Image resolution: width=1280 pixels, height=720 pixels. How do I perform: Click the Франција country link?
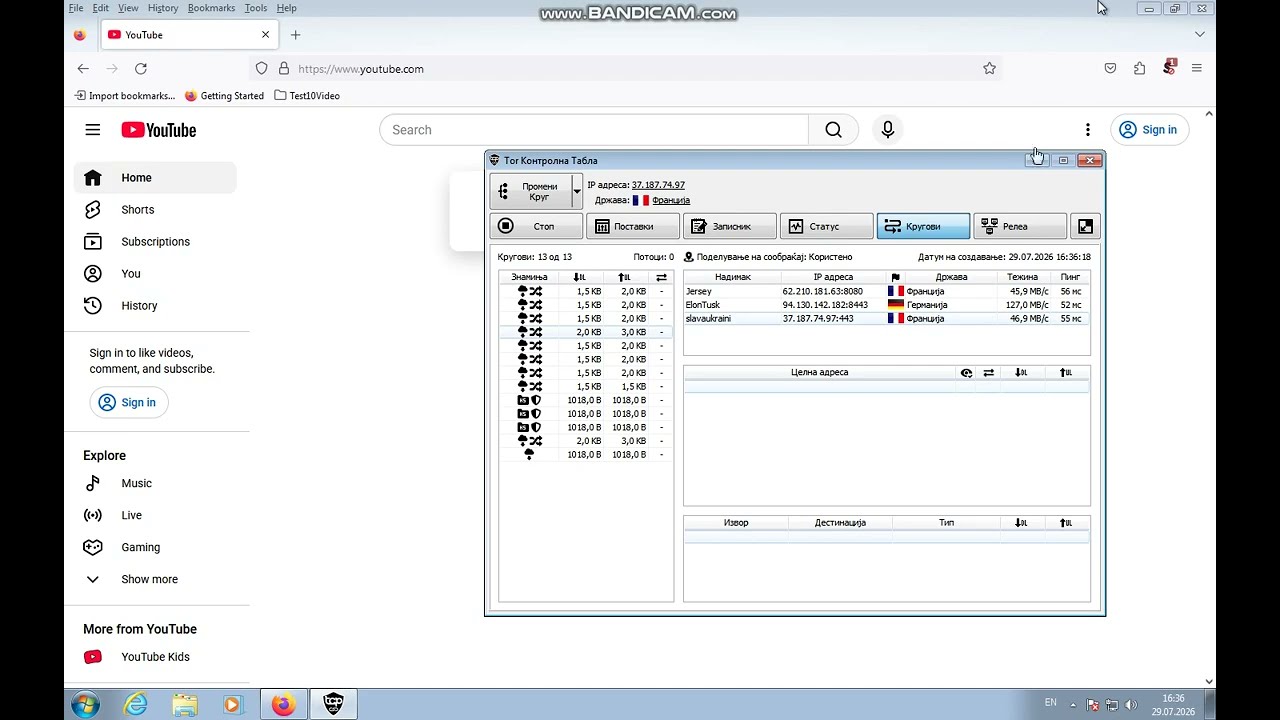click(671, 200)
